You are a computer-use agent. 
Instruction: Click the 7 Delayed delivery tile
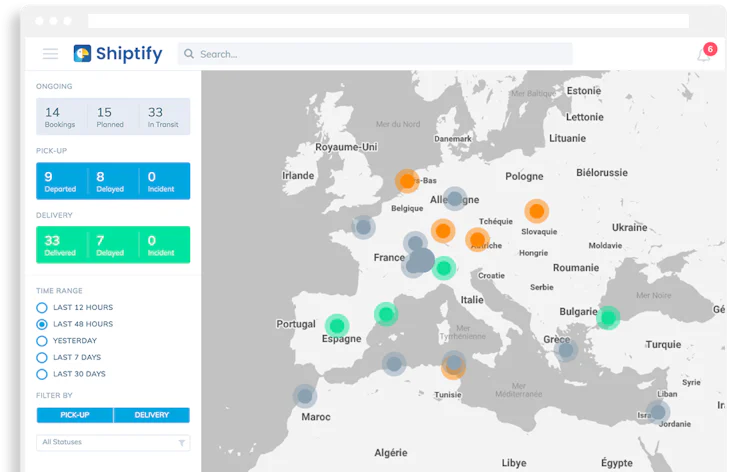pyautogui.click(x=112, y=245)
